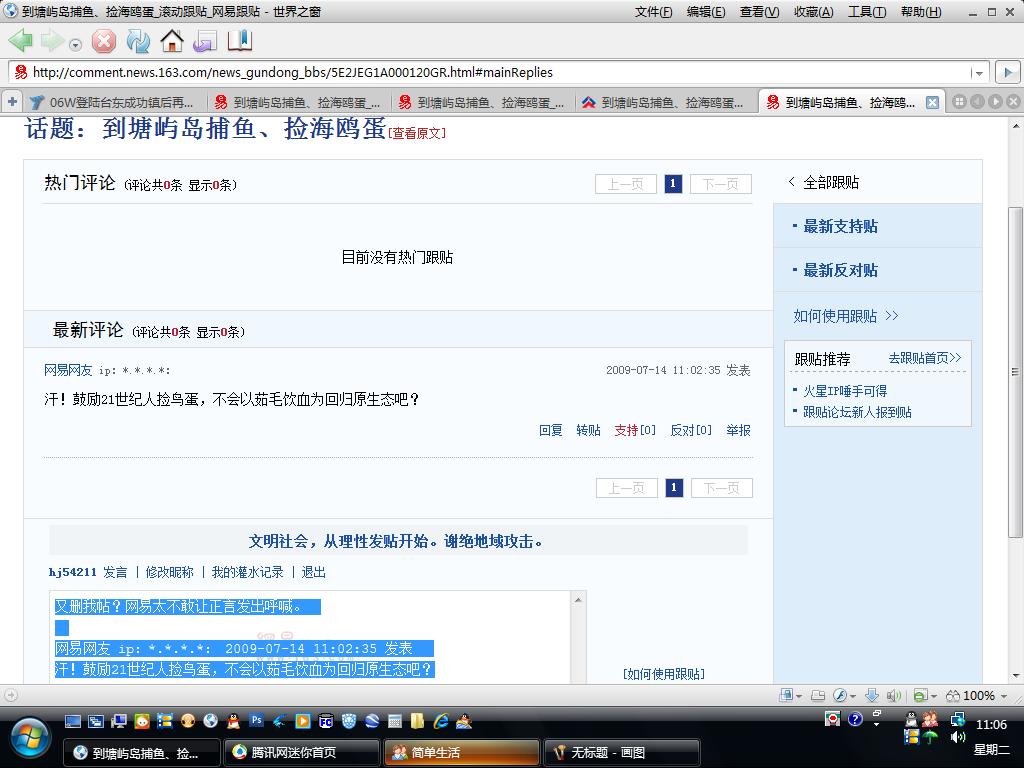This screenshot has height=768, width=1024.
Task: Go to the Home page icon
Action: [x=172, y=41]
